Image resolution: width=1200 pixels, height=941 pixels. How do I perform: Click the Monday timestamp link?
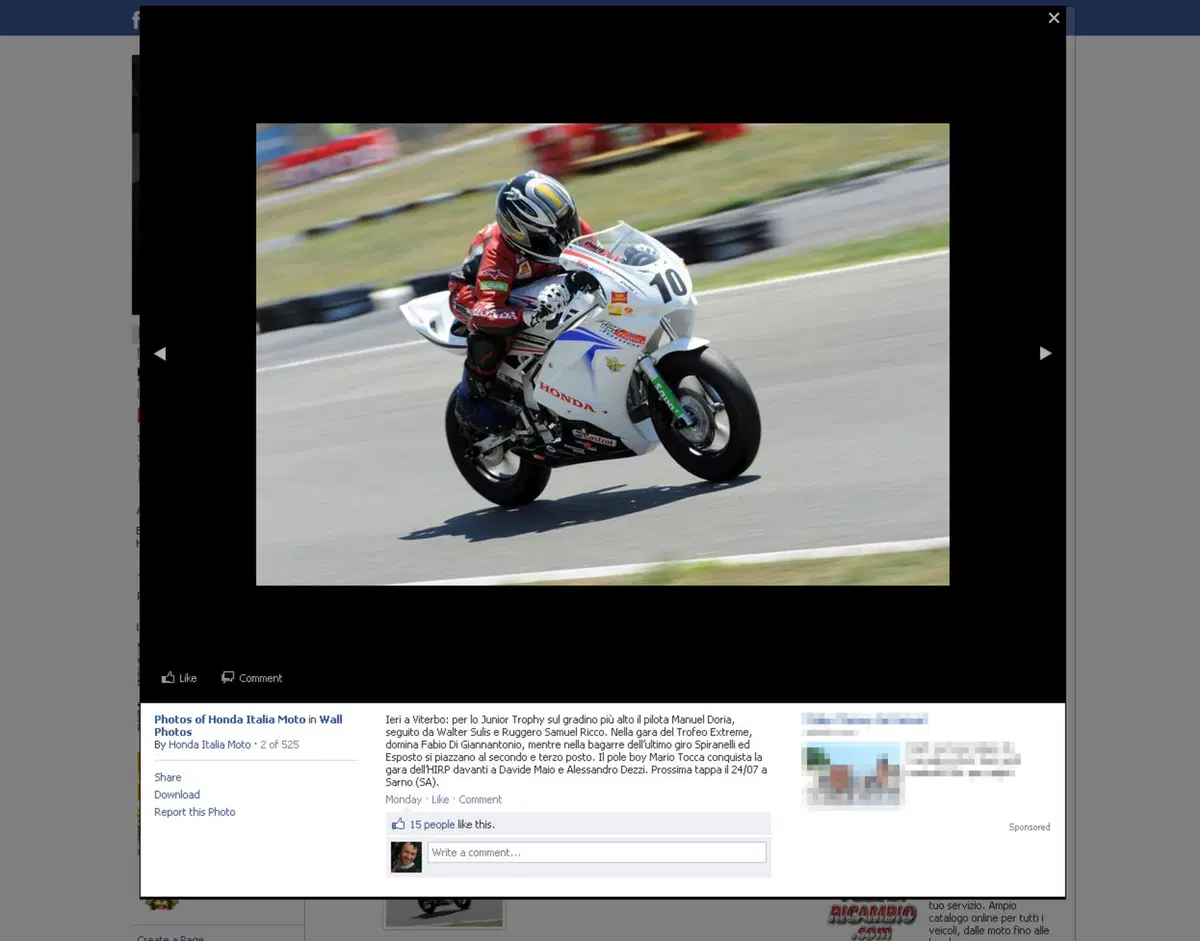(404, 799)
